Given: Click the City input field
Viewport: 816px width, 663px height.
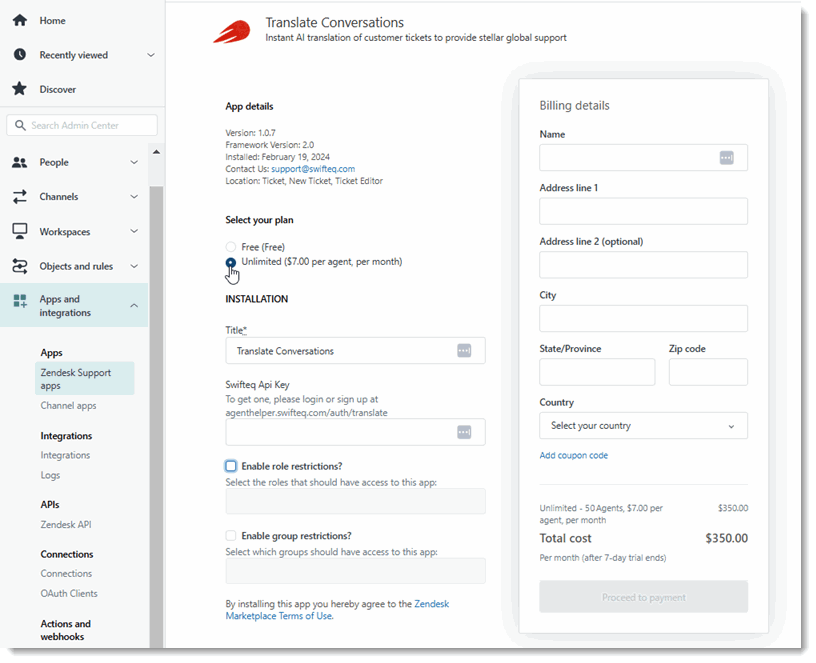Looking at the screenshot, I should point(643,318).
